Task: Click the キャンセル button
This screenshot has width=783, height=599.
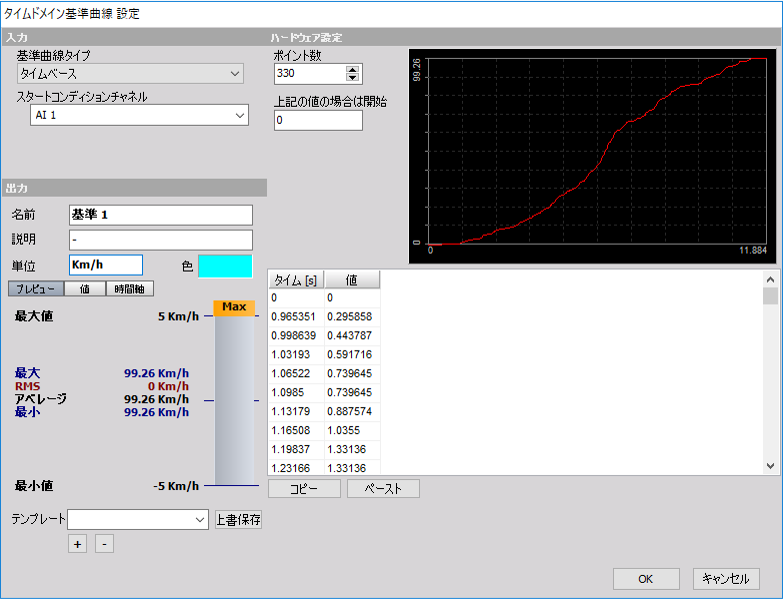Action: point(726,579)
